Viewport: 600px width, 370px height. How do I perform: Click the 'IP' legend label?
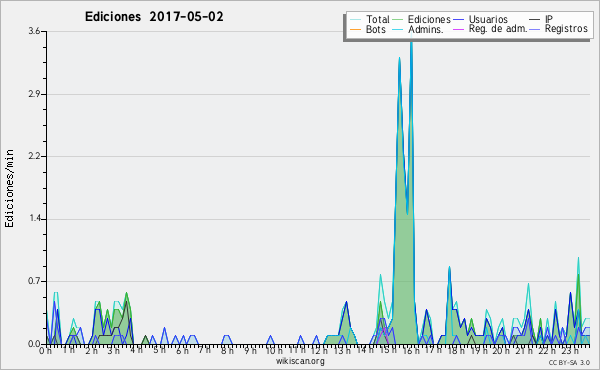coord(549,19)
